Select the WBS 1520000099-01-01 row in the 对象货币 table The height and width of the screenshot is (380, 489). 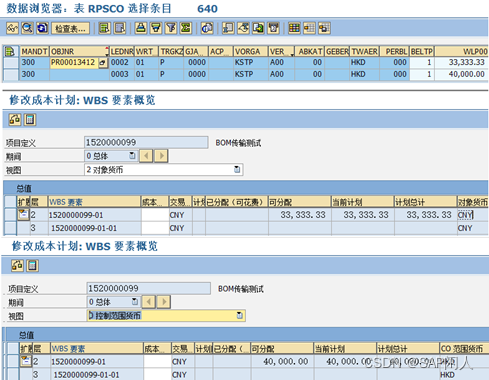pyautogui.click(x=10, y=228)
